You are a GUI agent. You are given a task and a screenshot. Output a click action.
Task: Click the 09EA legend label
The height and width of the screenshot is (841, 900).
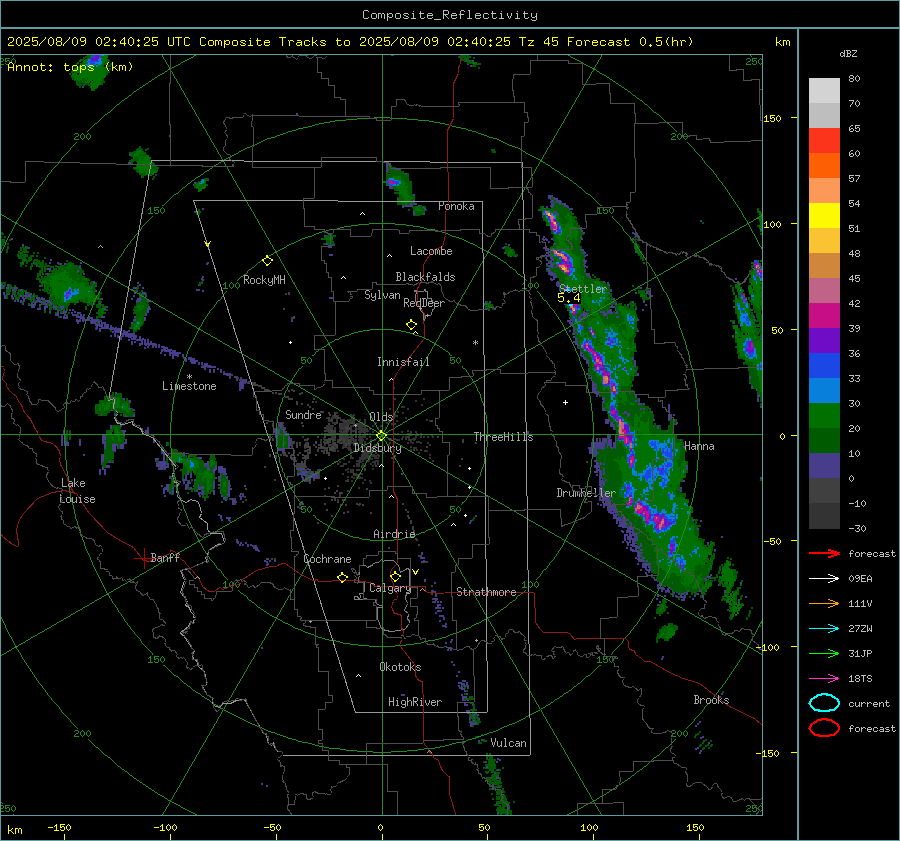pyautogui.click(x=860, y=579)
